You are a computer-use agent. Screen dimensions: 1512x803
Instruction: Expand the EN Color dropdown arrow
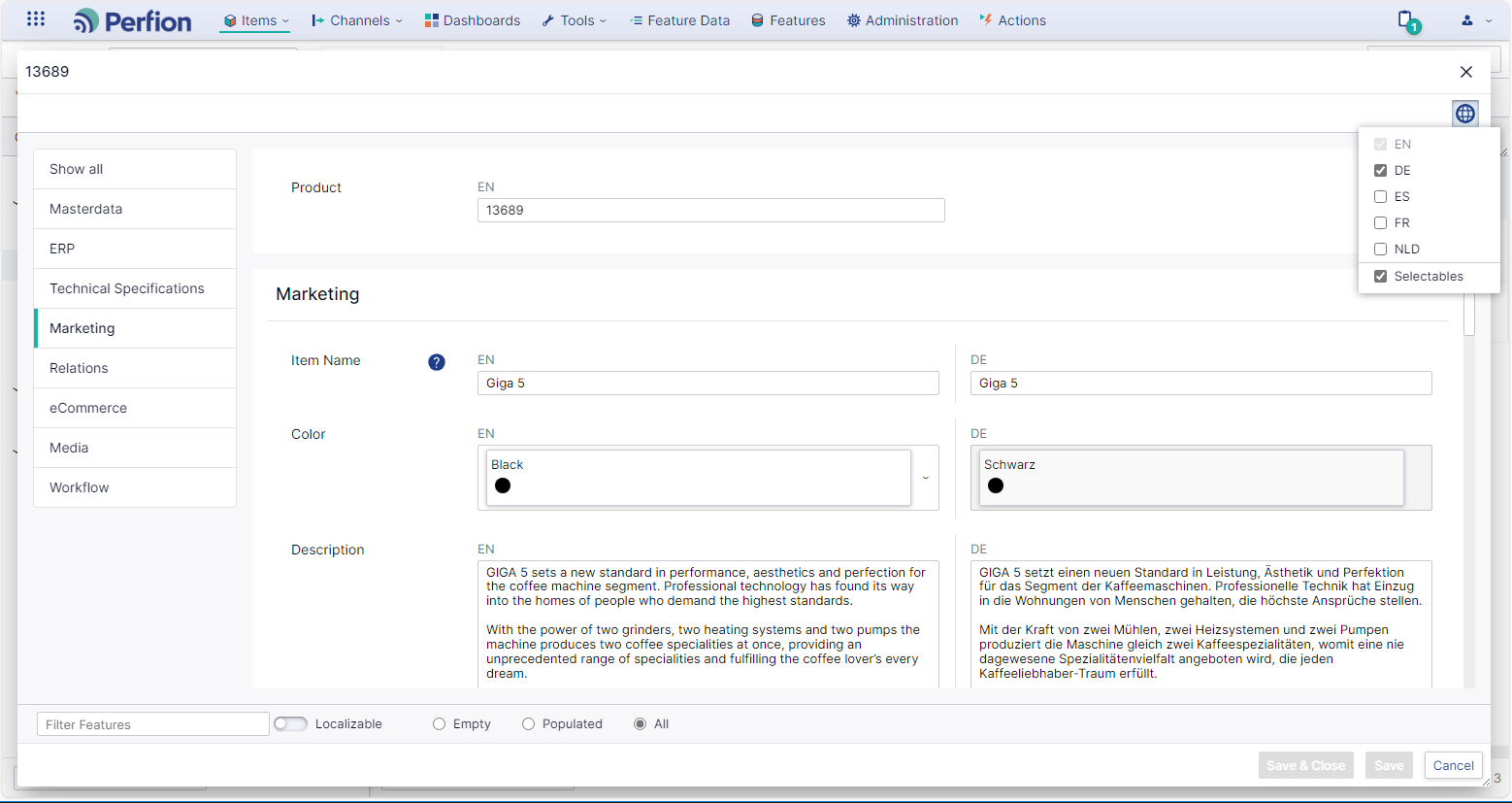[x=926, y=478]
